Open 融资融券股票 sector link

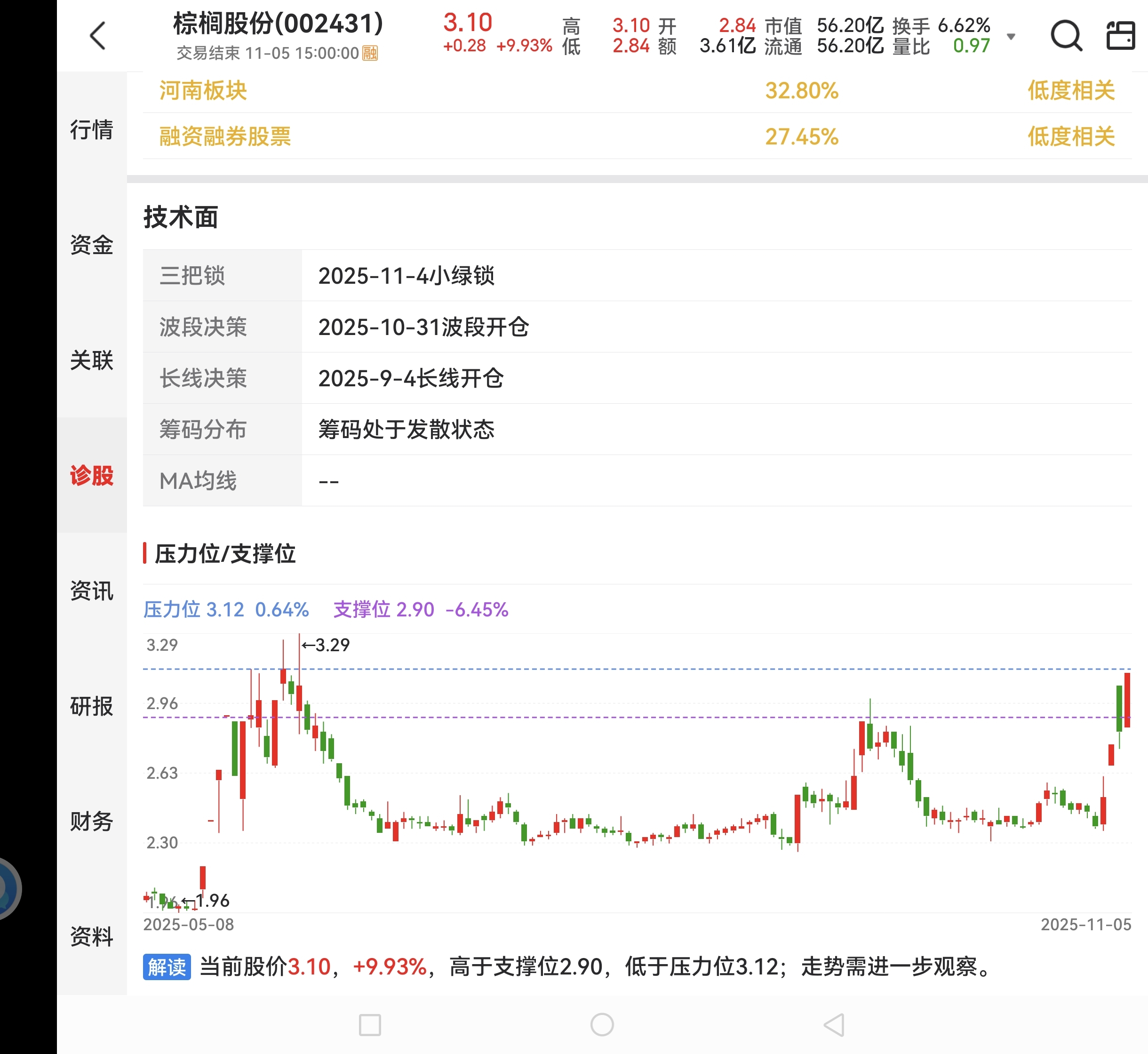(x=225, y=137)
